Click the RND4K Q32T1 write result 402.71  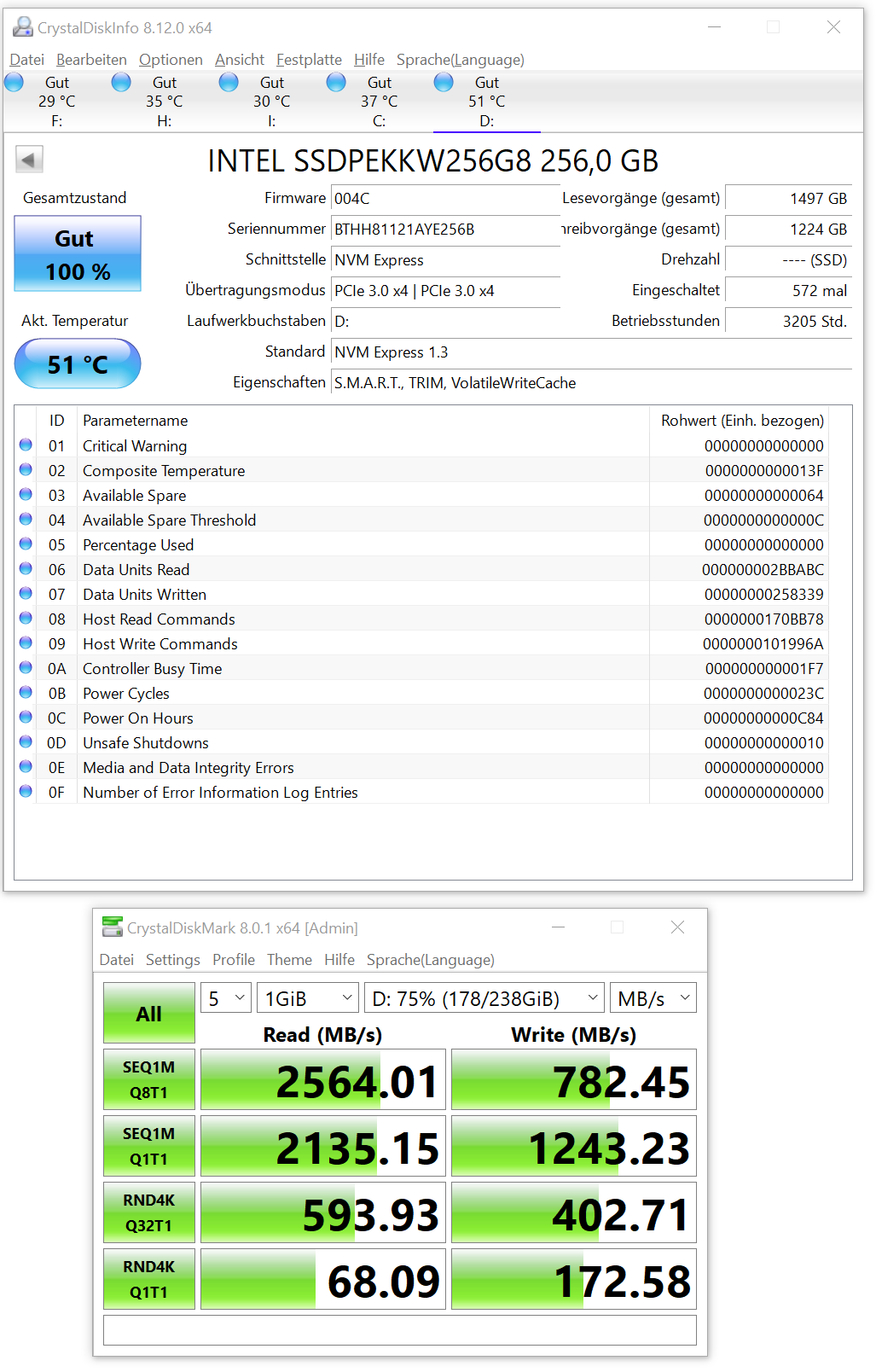tap(574, 1212)
